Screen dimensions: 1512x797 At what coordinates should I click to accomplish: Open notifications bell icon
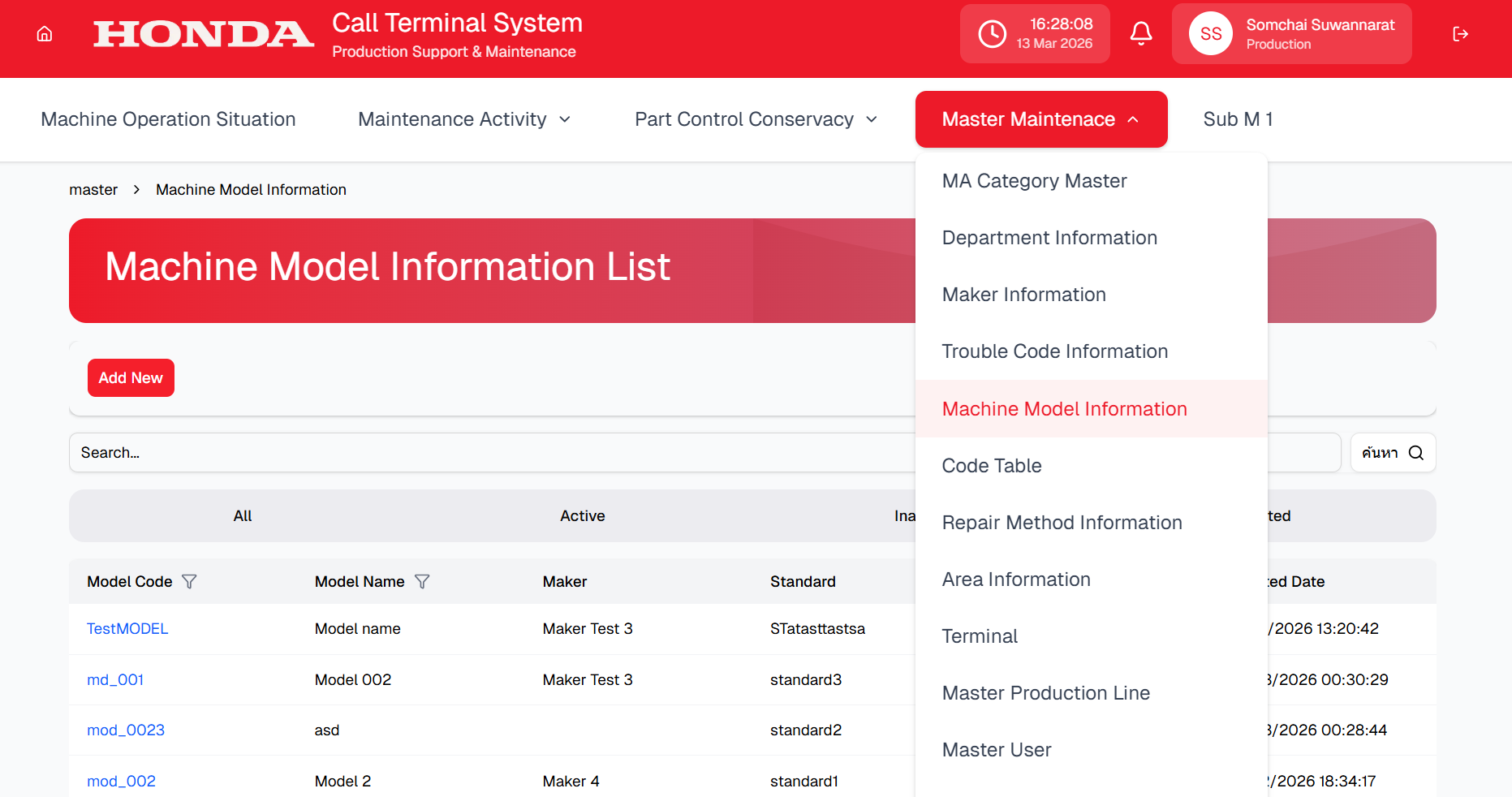click(1140, 34)
